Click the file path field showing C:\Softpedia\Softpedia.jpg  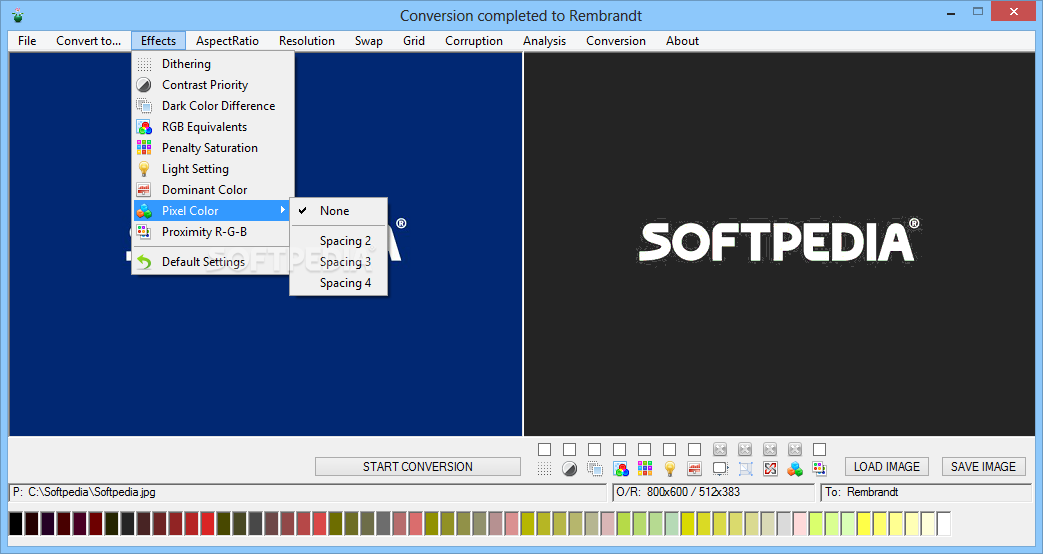pos(308,493)
